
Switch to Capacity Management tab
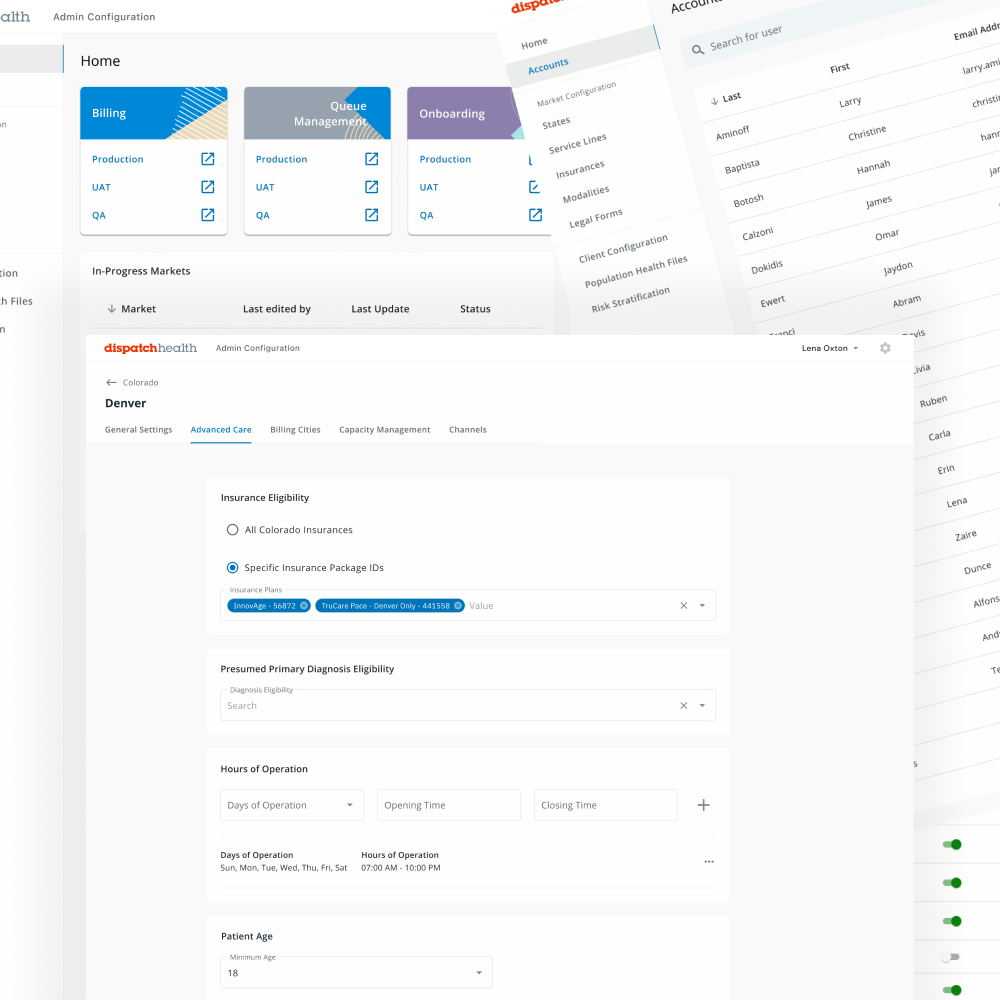pyautogui.click(x=385, y=430)
